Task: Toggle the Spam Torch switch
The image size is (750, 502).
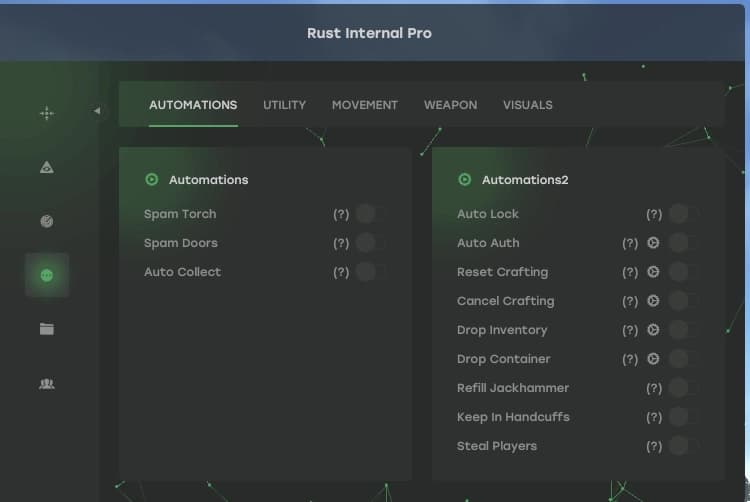Action: coord(366,214)
